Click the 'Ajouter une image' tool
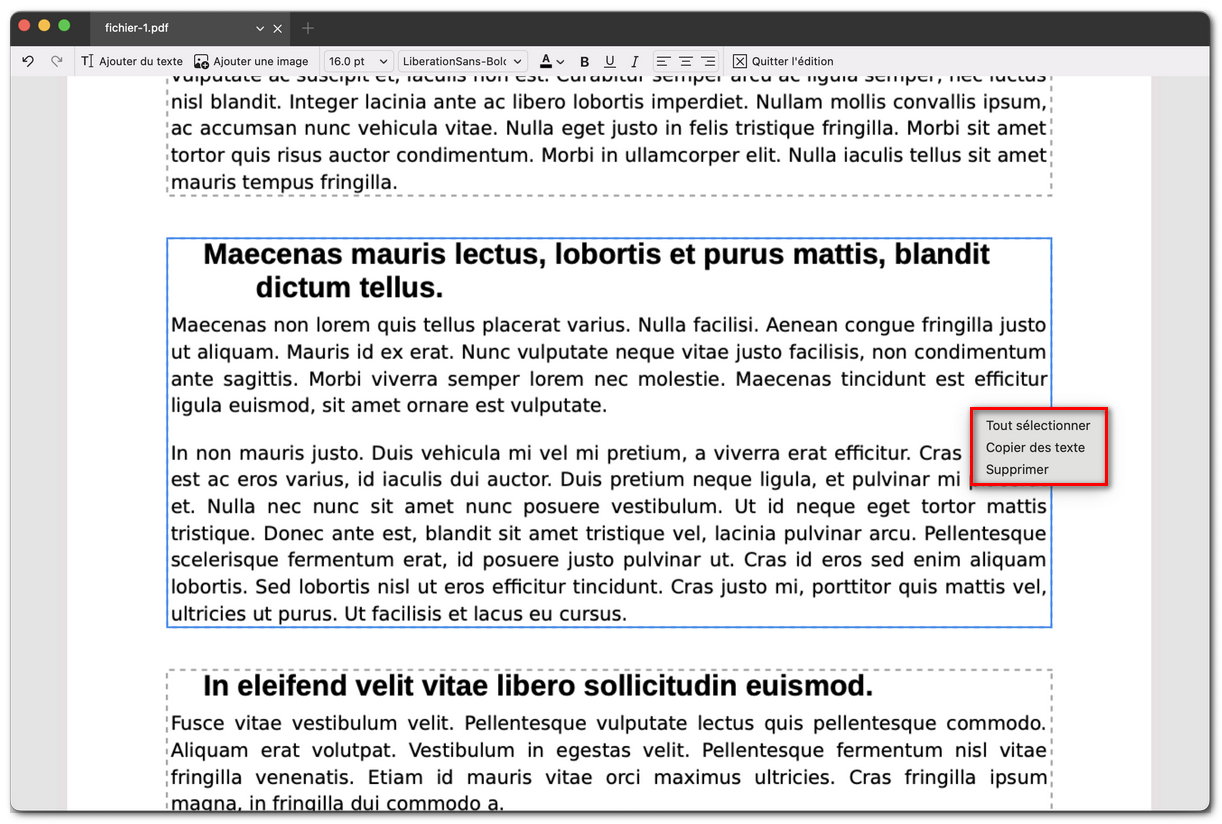The height and width of the screenshot is (824, 1222). point(251,61)
